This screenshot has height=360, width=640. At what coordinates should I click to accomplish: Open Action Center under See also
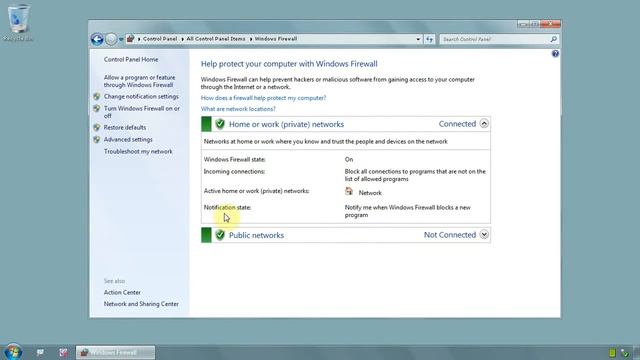click(122, 293)
